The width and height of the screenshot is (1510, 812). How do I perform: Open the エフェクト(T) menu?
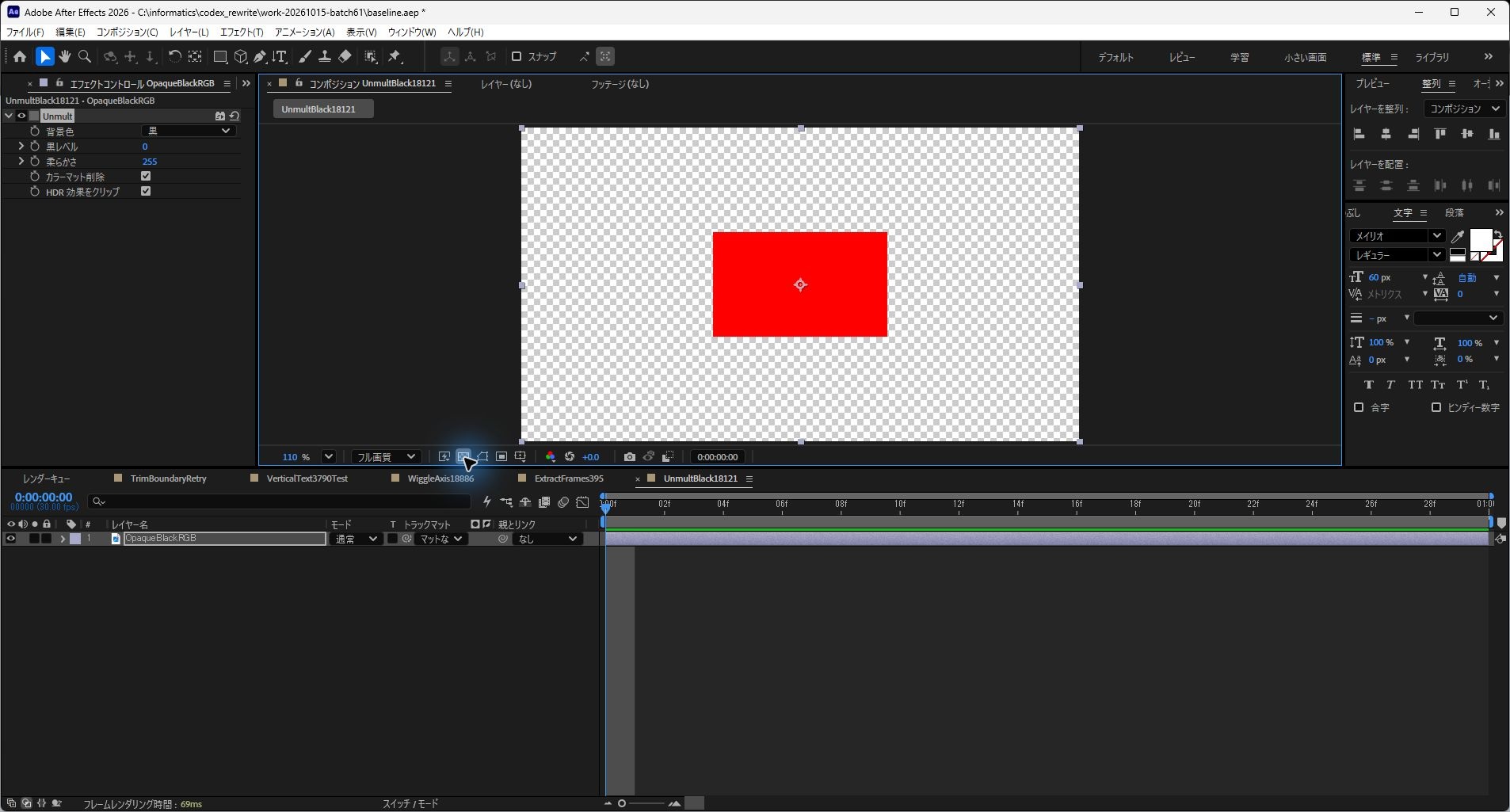pyautogui.click(x=242, y=32)
